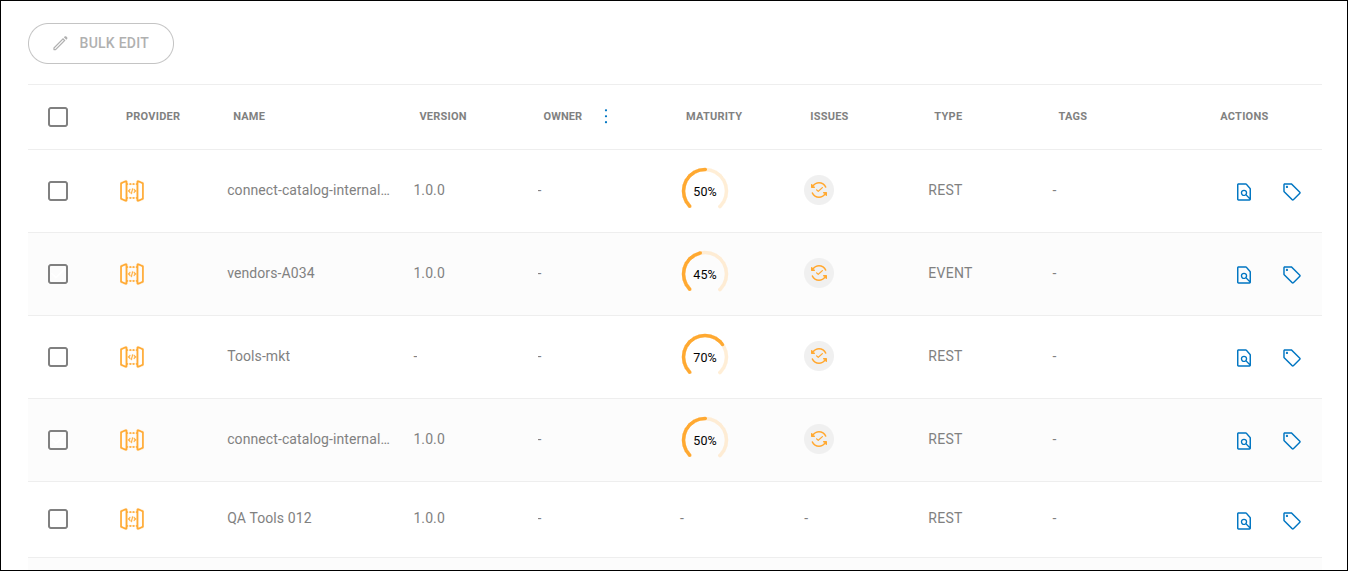Click tag icon for QA Tools 012

tap(1291, 520)
